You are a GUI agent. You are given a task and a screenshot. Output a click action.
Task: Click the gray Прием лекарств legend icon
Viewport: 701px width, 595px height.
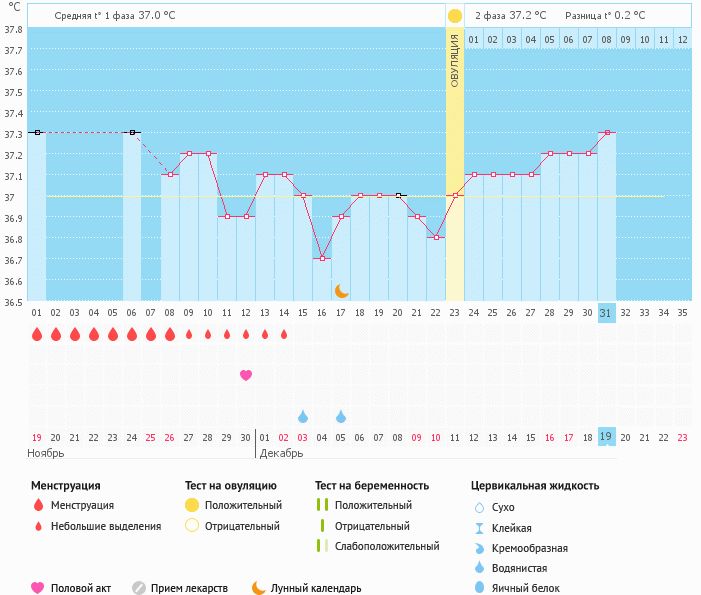[139, 588]
